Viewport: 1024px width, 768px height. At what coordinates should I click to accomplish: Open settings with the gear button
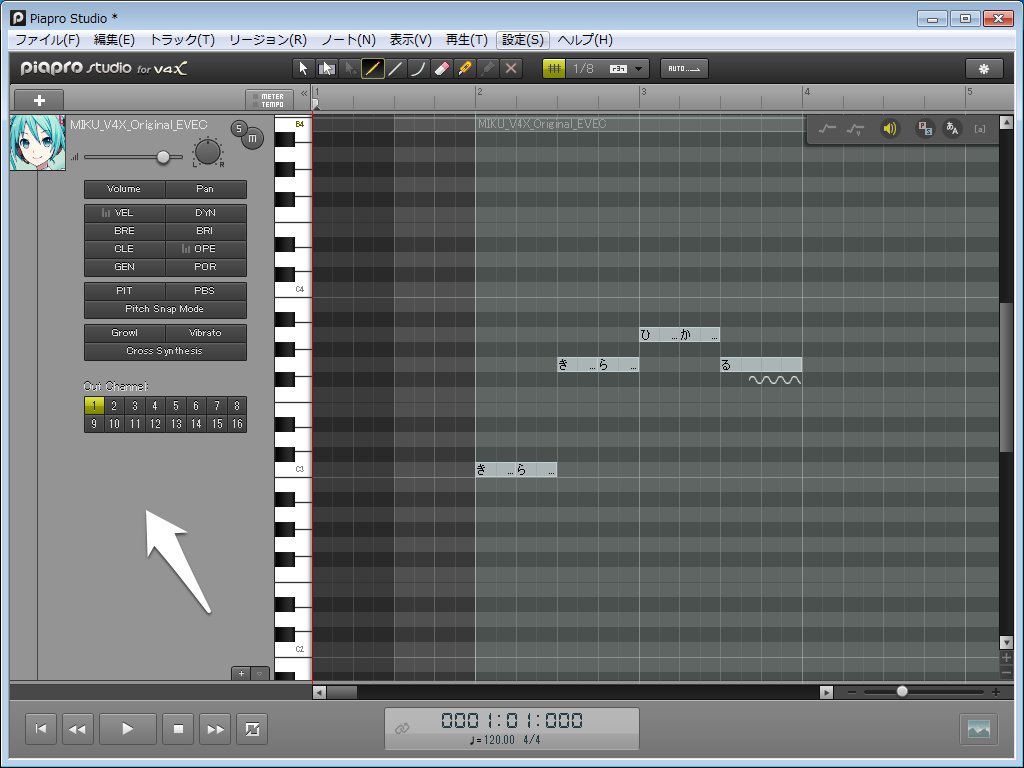point(984,69)
